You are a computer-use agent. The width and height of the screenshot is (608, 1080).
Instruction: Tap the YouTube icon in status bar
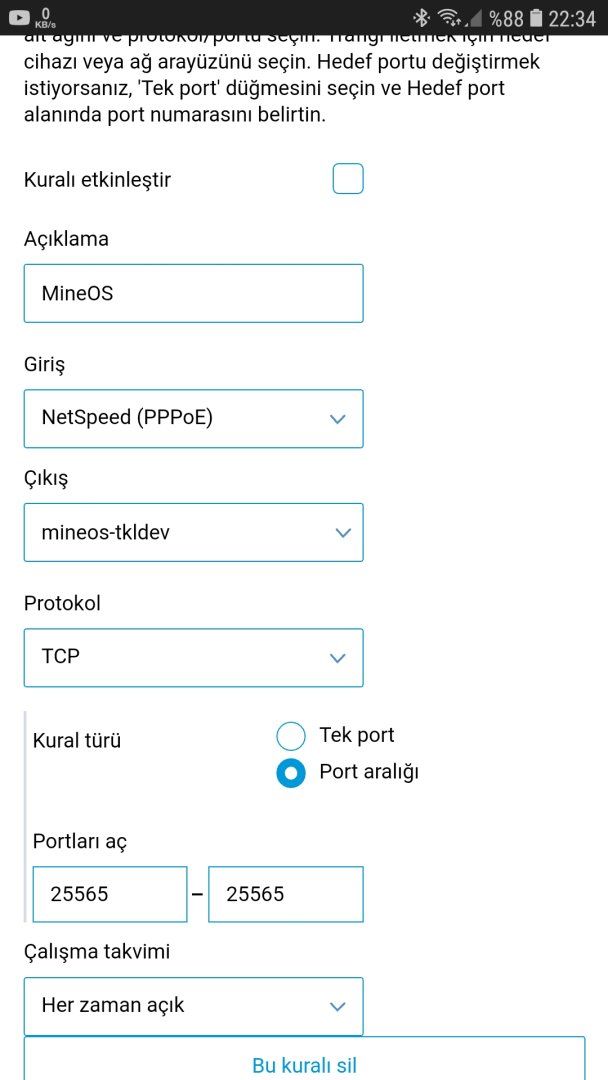(x=18, y=17)
